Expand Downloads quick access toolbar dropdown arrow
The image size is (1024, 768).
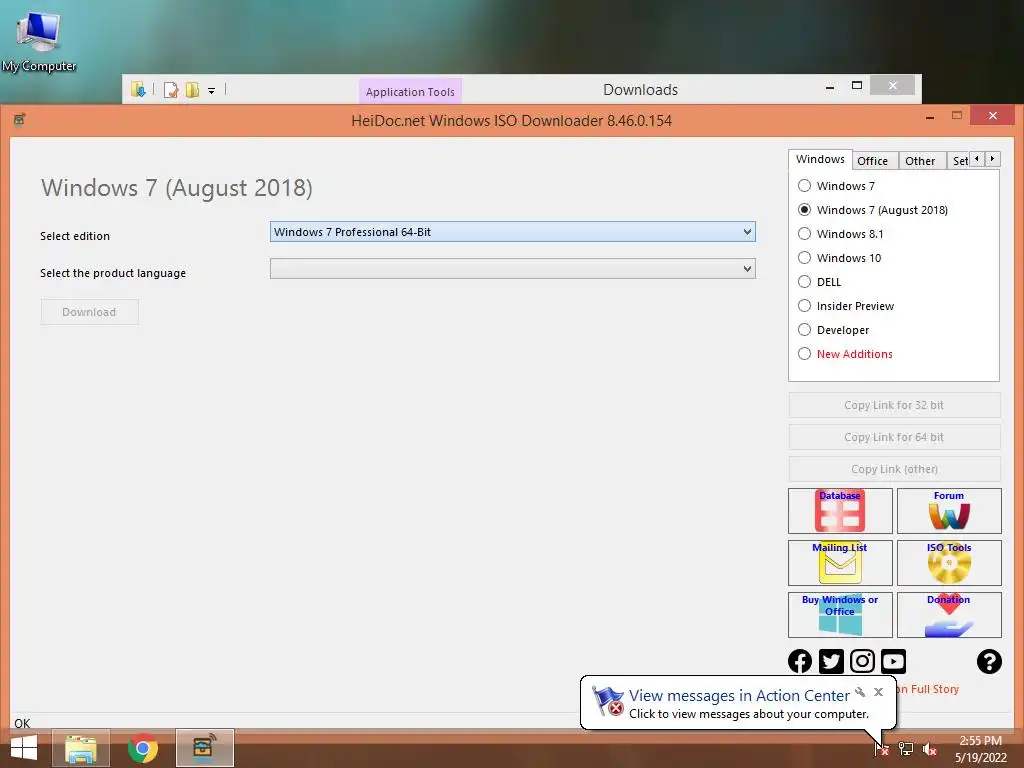click(212, 91)
